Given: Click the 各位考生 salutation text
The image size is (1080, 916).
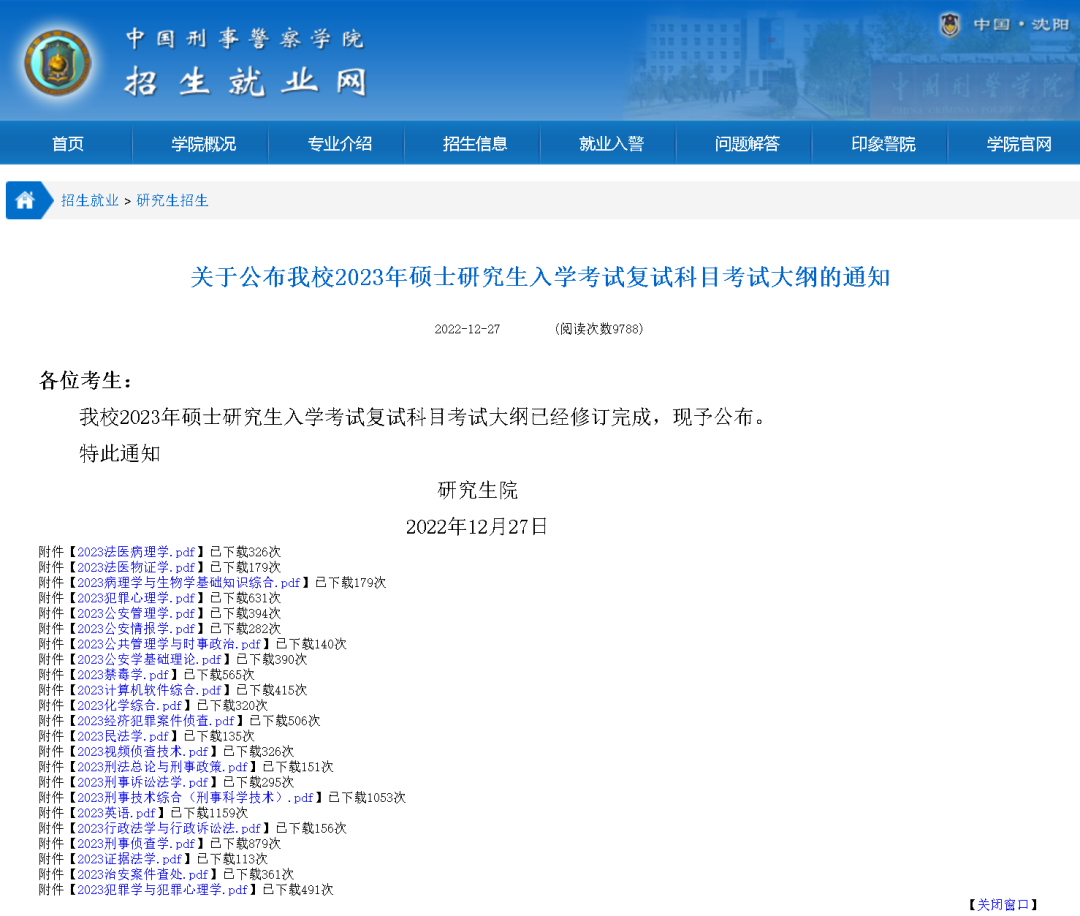Looking at the screenshot, I should (x=85, y=380).
